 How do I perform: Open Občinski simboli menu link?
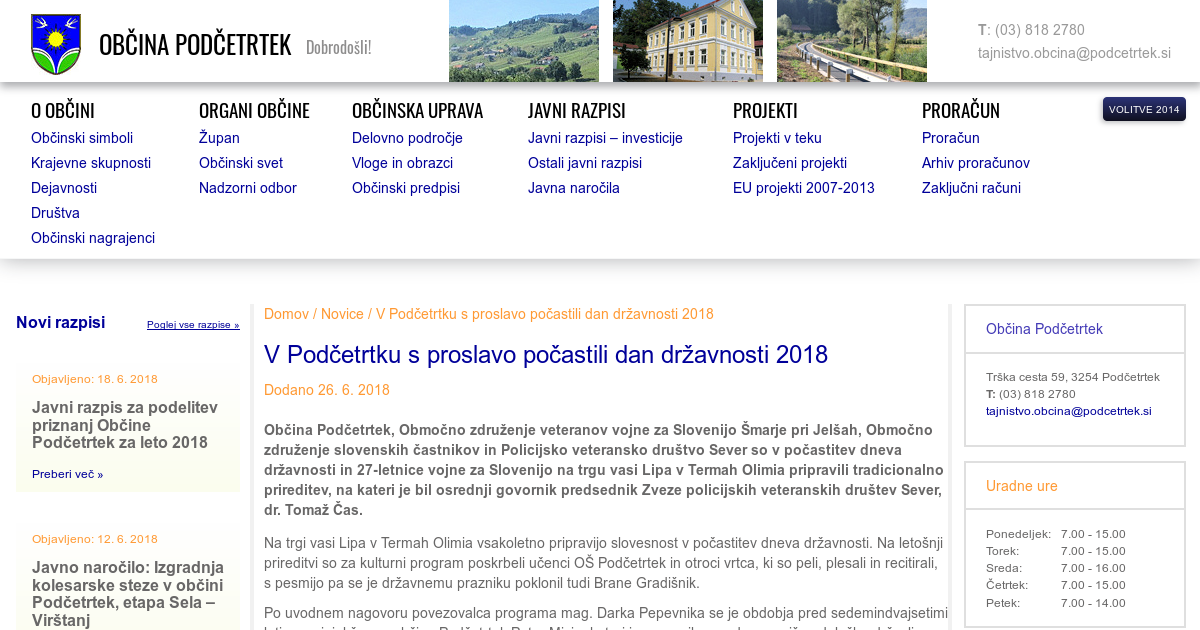click(82, 138)
